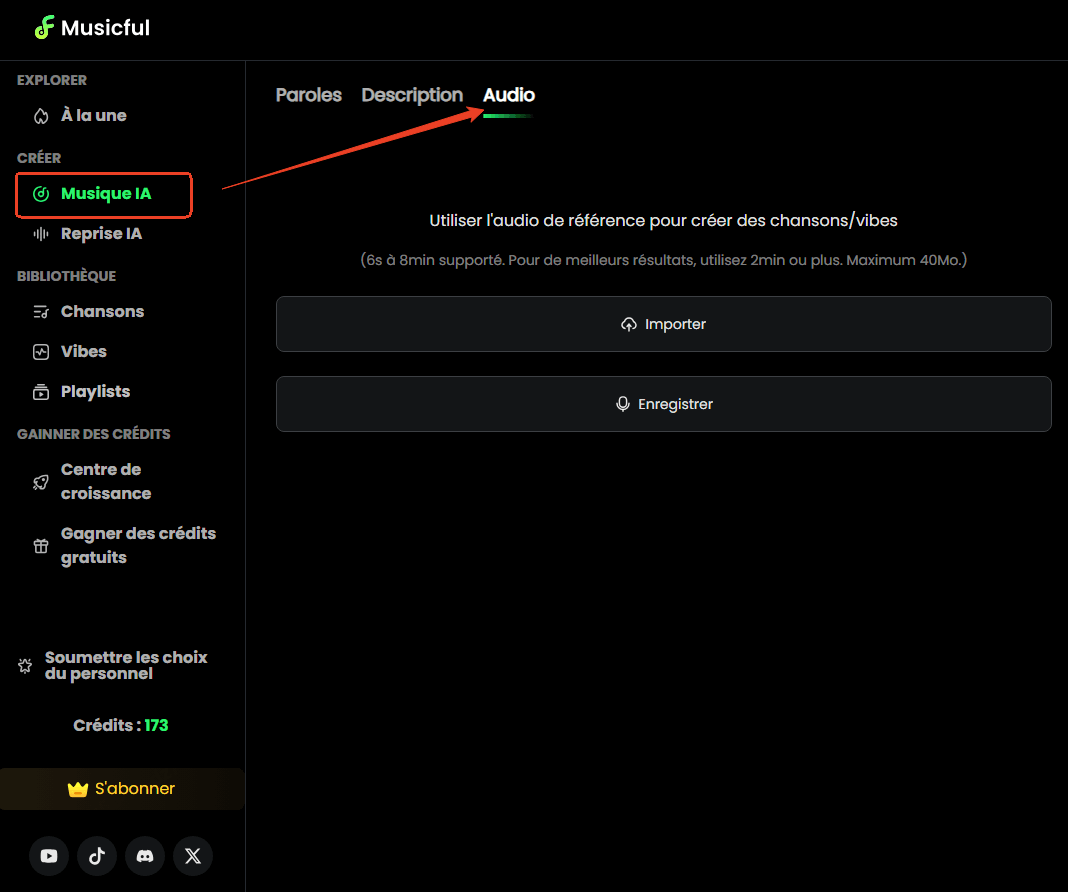
Task: Open the YouTube social icon
Action: (49, 856)
